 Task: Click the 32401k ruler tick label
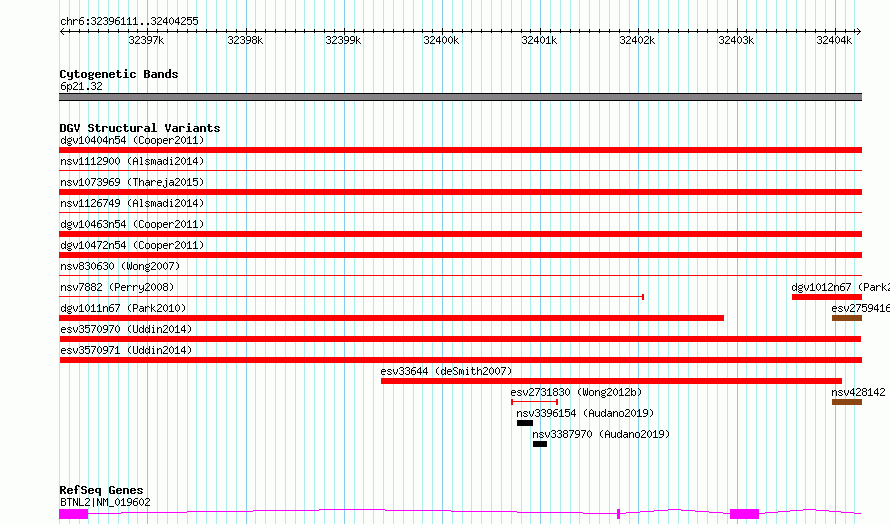click(539, 40)
